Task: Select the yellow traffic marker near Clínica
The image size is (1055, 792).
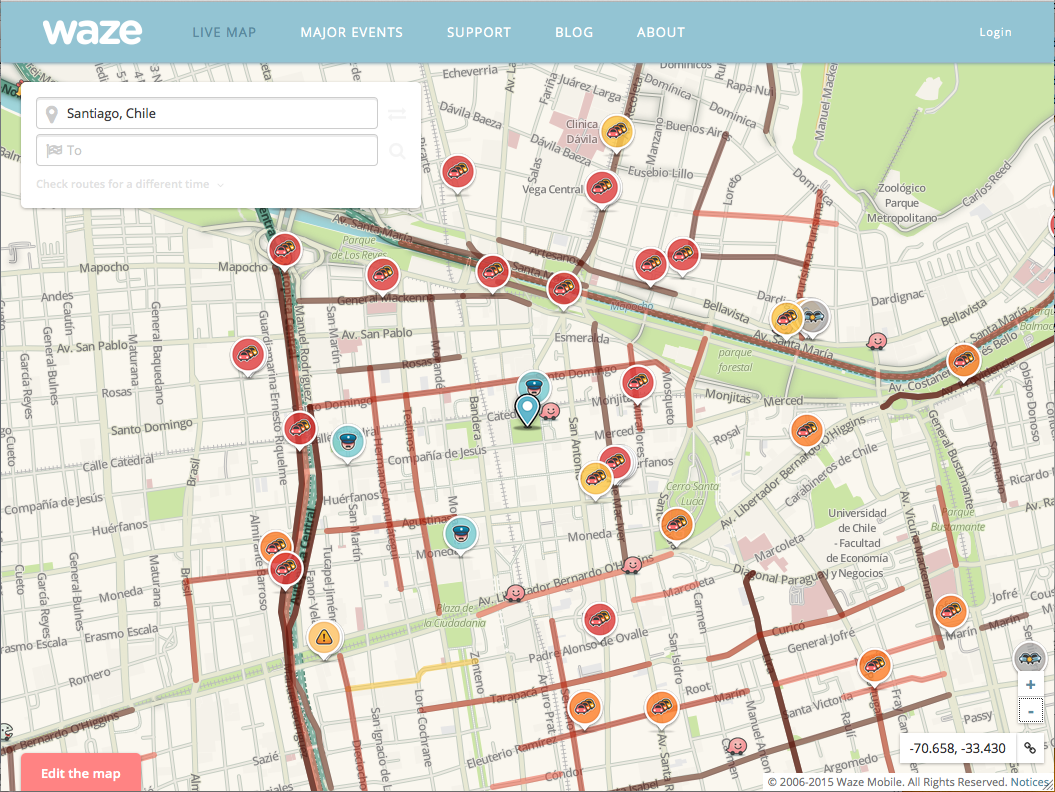Action: [x=615, y=130]
